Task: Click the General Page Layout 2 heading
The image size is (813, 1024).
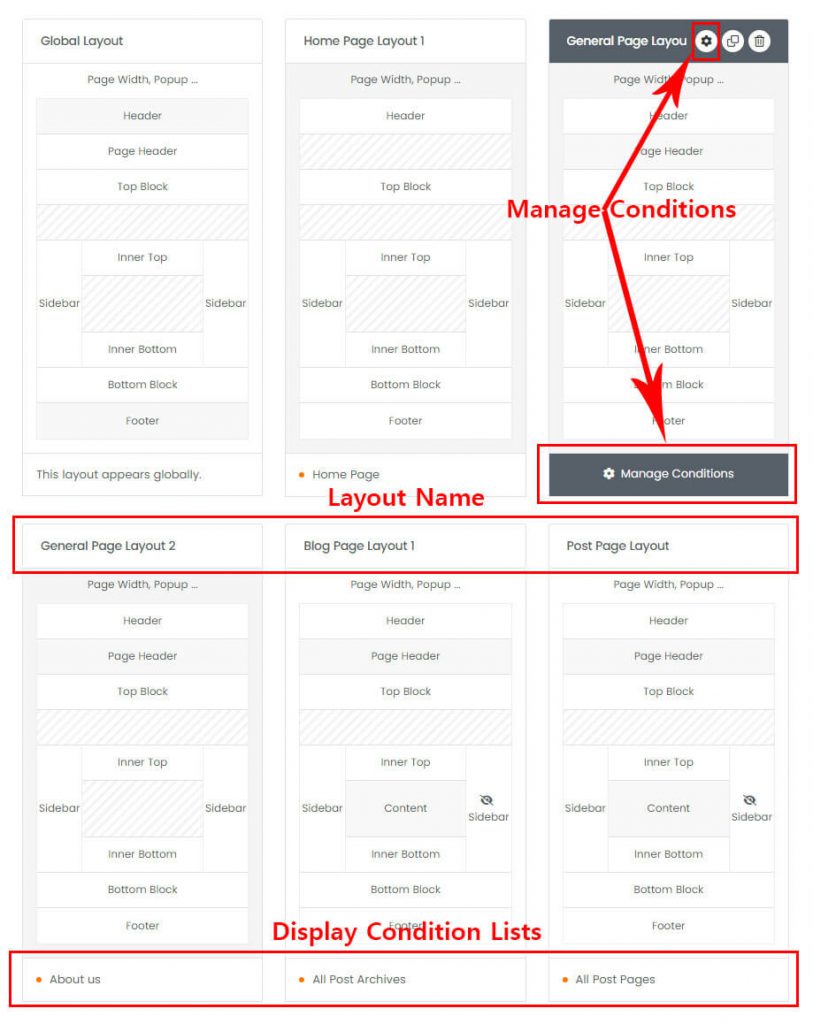Action: point(107,546)
